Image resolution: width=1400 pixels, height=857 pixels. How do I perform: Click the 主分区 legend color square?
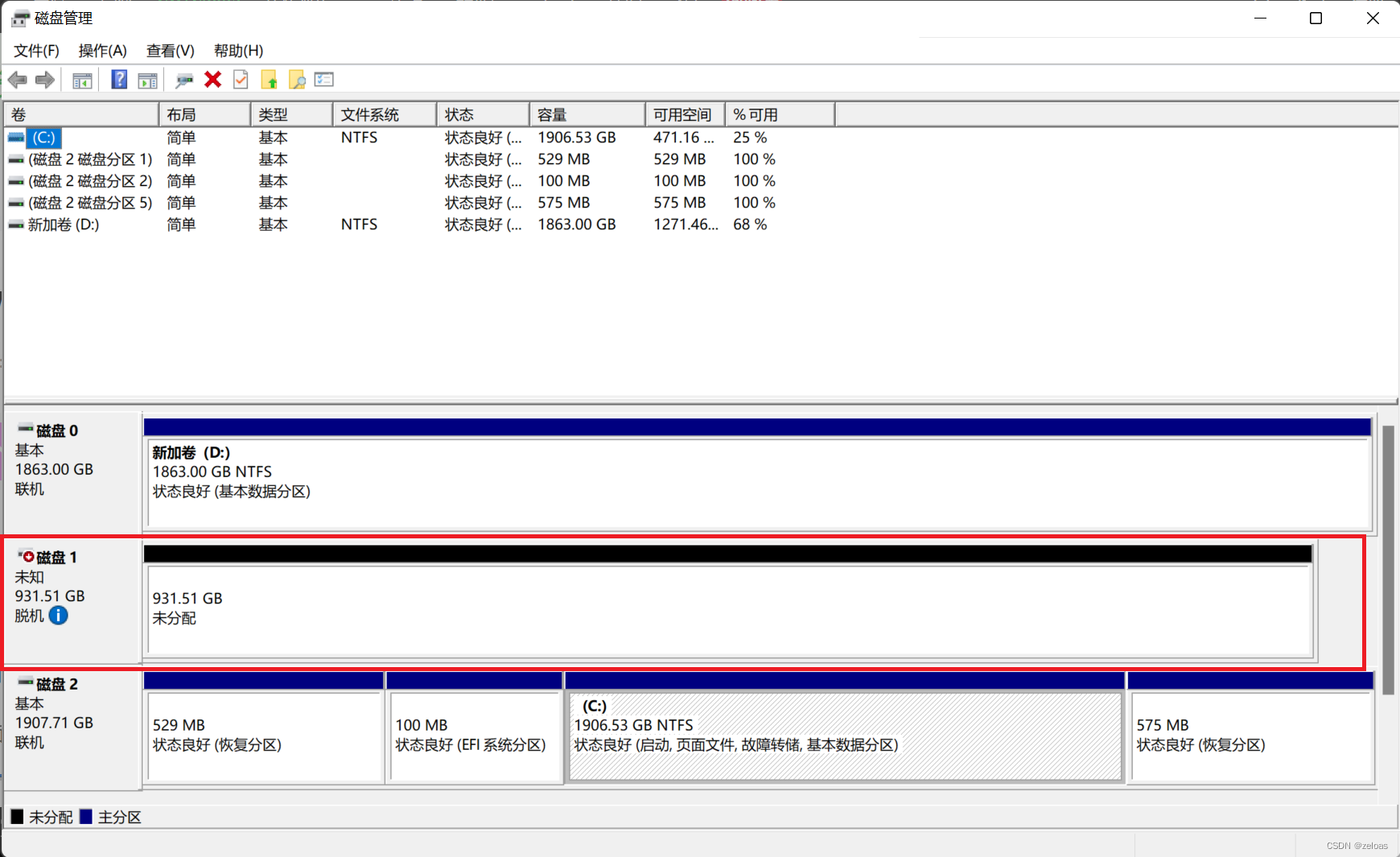(86, 817)
